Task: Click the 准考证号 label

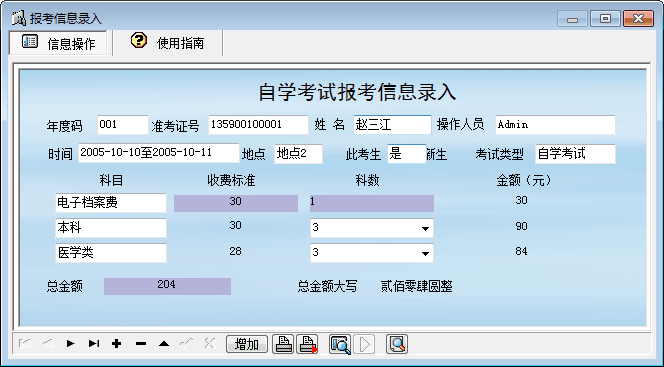Action: [x=175, y=126]
